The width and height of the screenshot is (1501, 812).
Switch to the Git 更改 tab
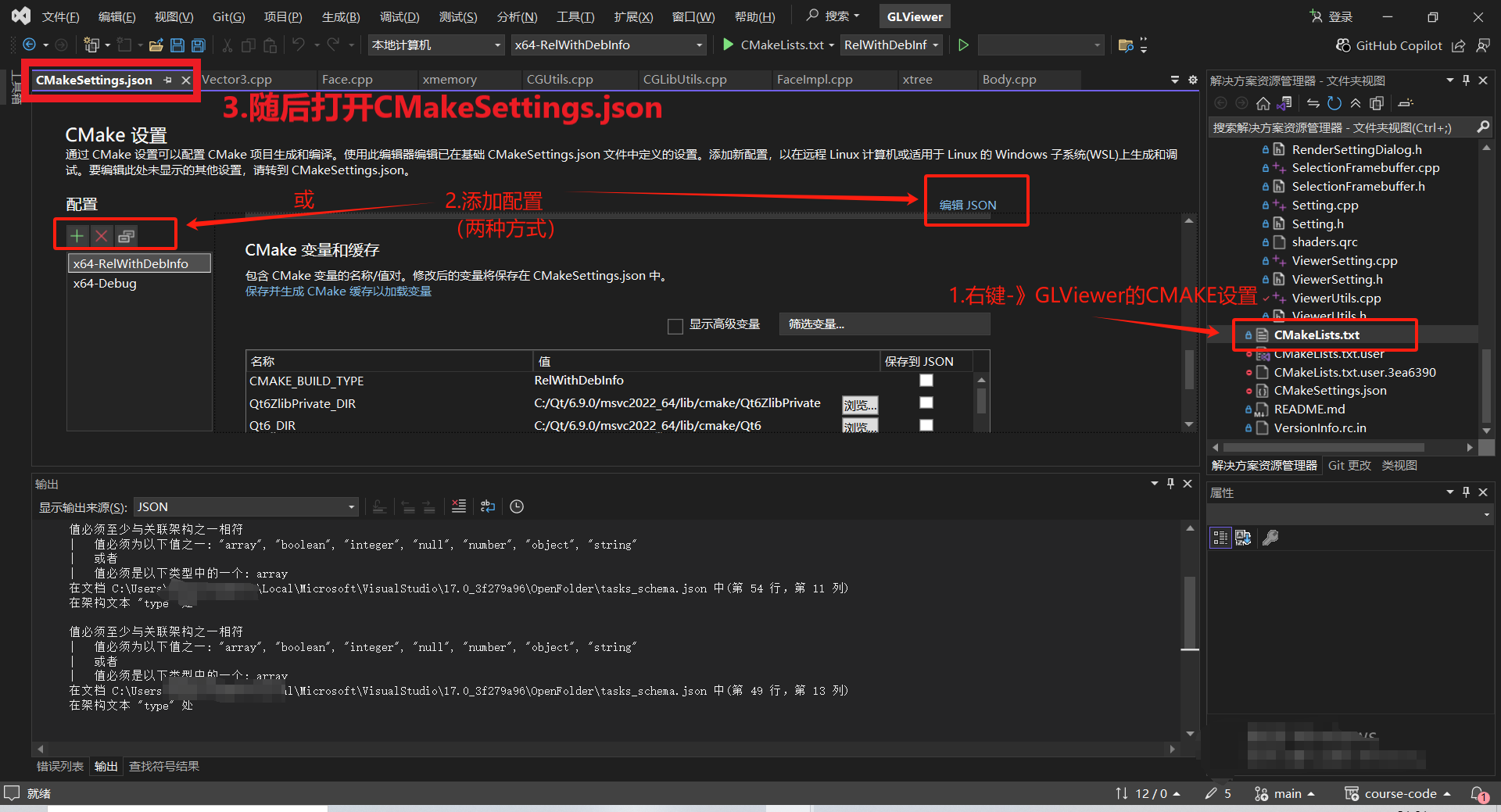coord(1349,466)
